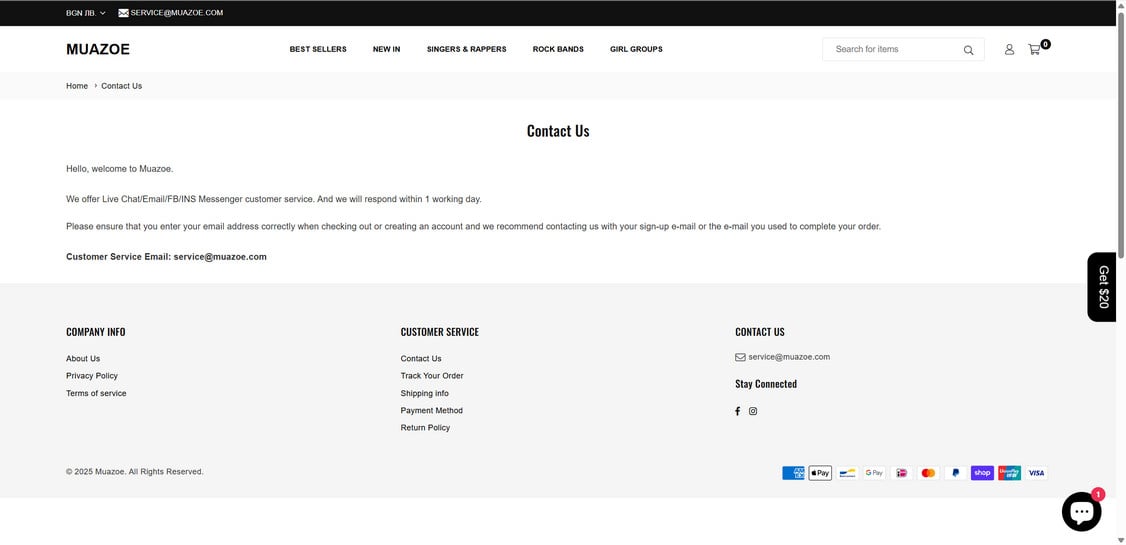Click the Customer Service Email line in the page
Image resolution: width=1126 pixels, height=545 pixels.
pos(166,257)
